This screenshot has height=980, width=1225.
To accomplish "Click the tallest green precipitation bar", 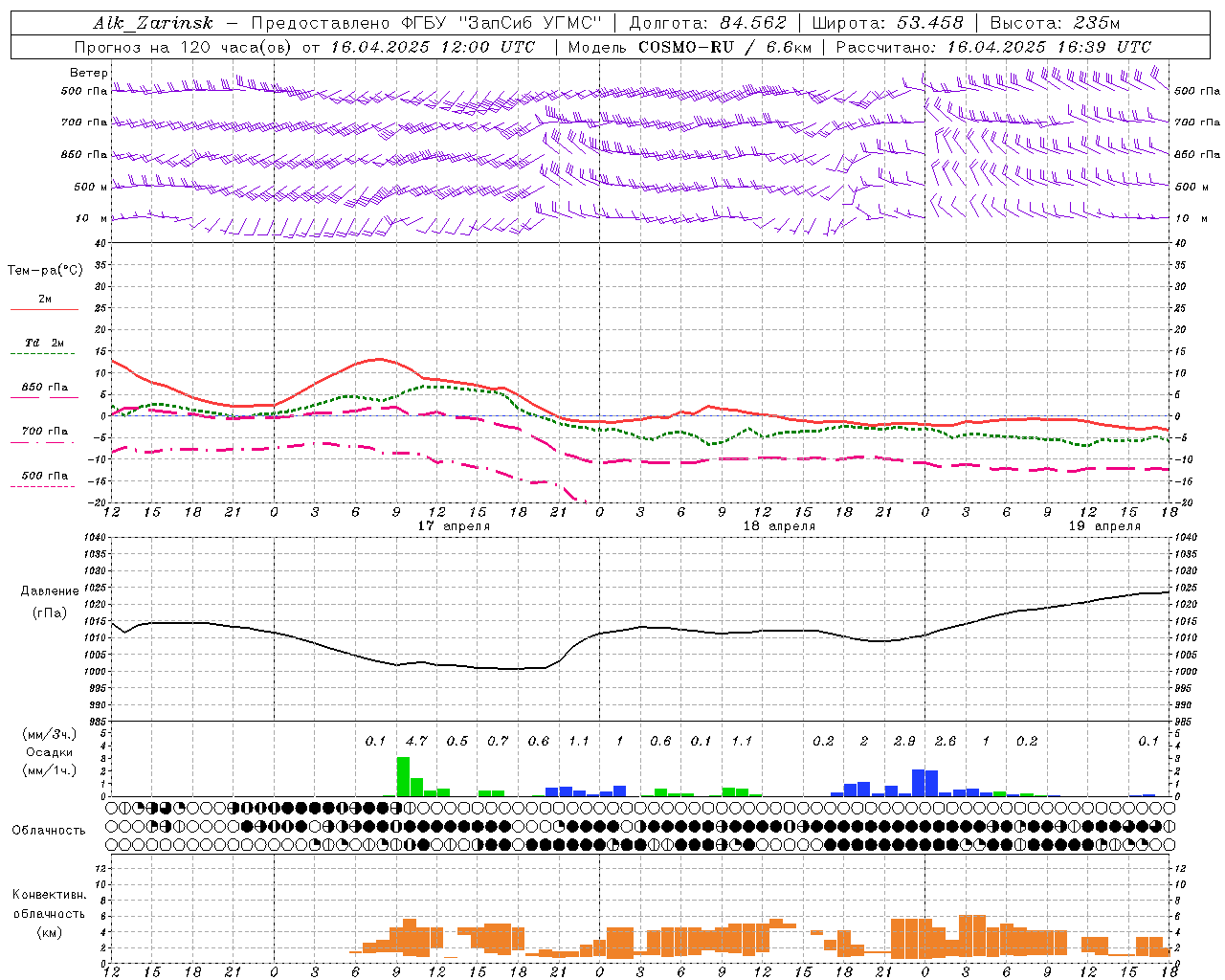I will (403, 776).
